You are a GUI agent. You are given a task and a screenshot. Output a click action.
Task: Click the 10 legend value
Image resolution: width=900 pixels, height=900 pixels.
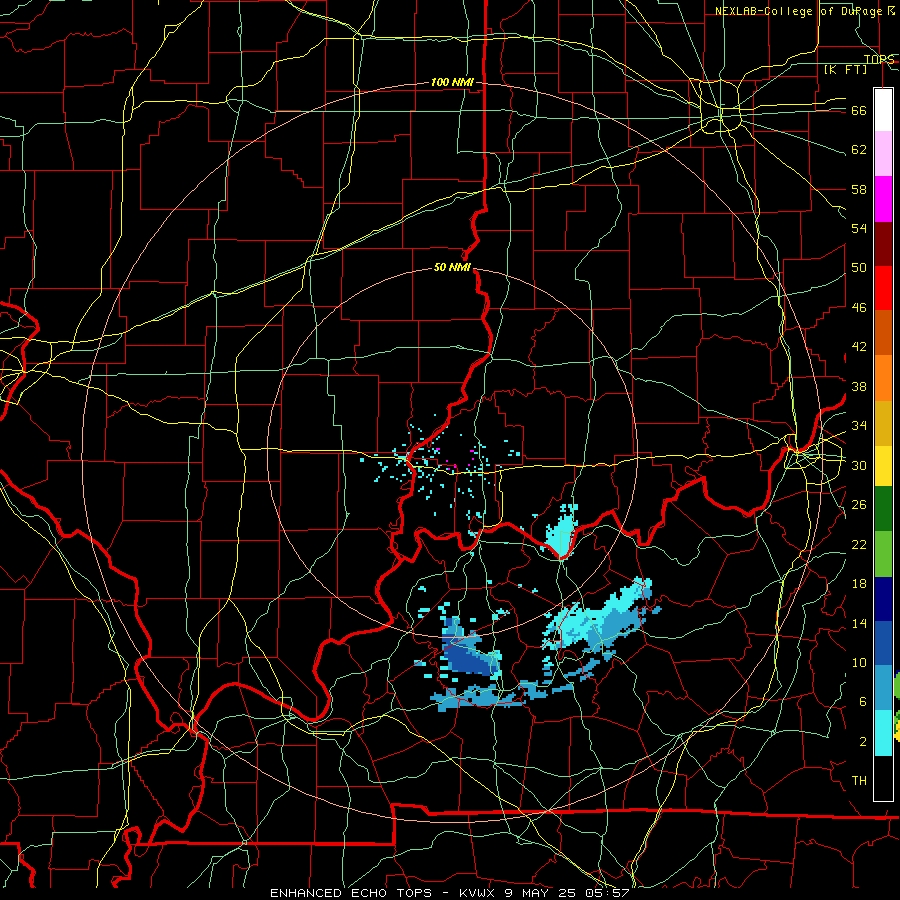coord(859,662)
